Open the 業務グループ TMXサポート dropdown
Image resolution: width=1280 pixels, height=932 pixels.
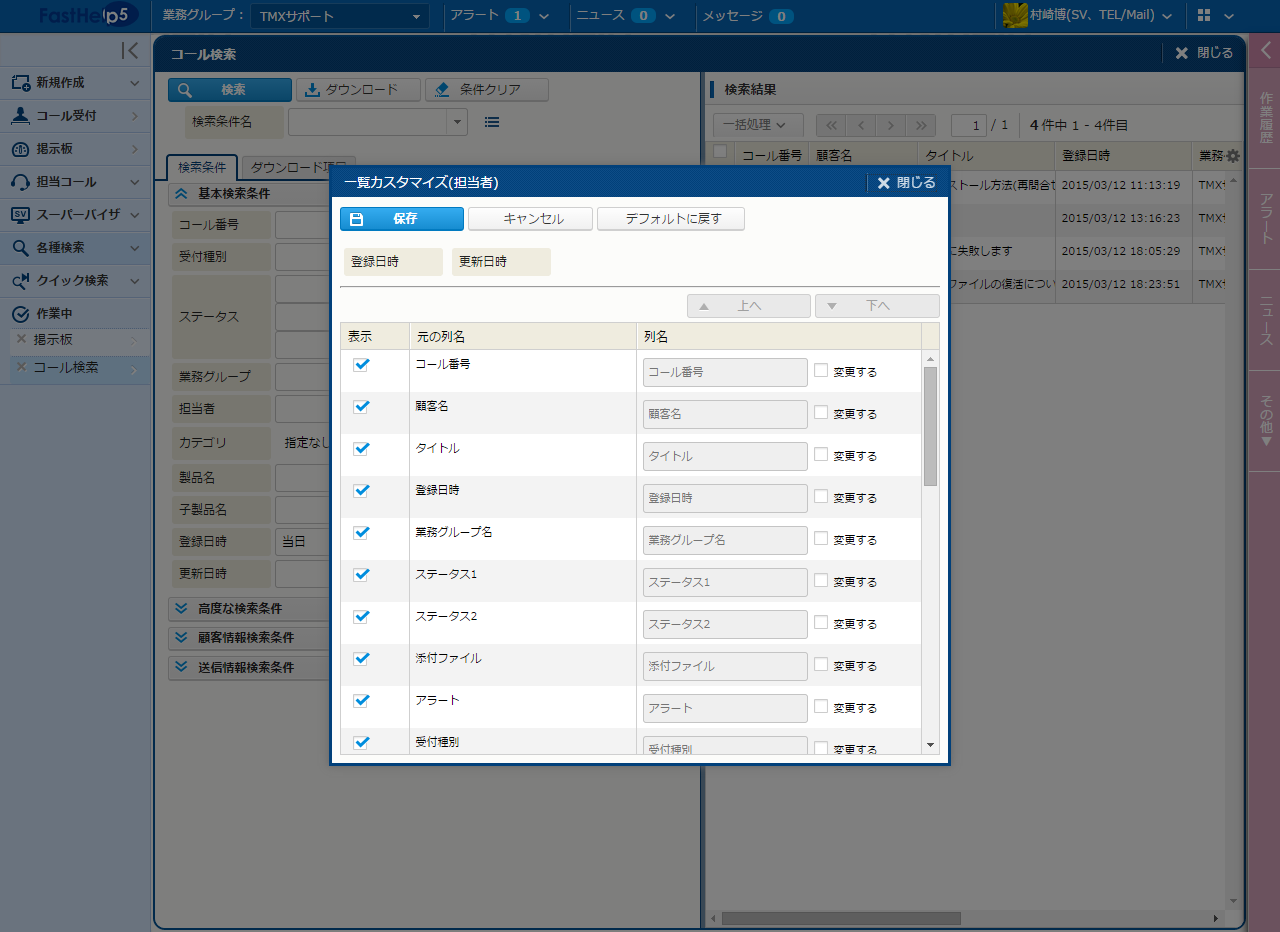click(339, 16)
